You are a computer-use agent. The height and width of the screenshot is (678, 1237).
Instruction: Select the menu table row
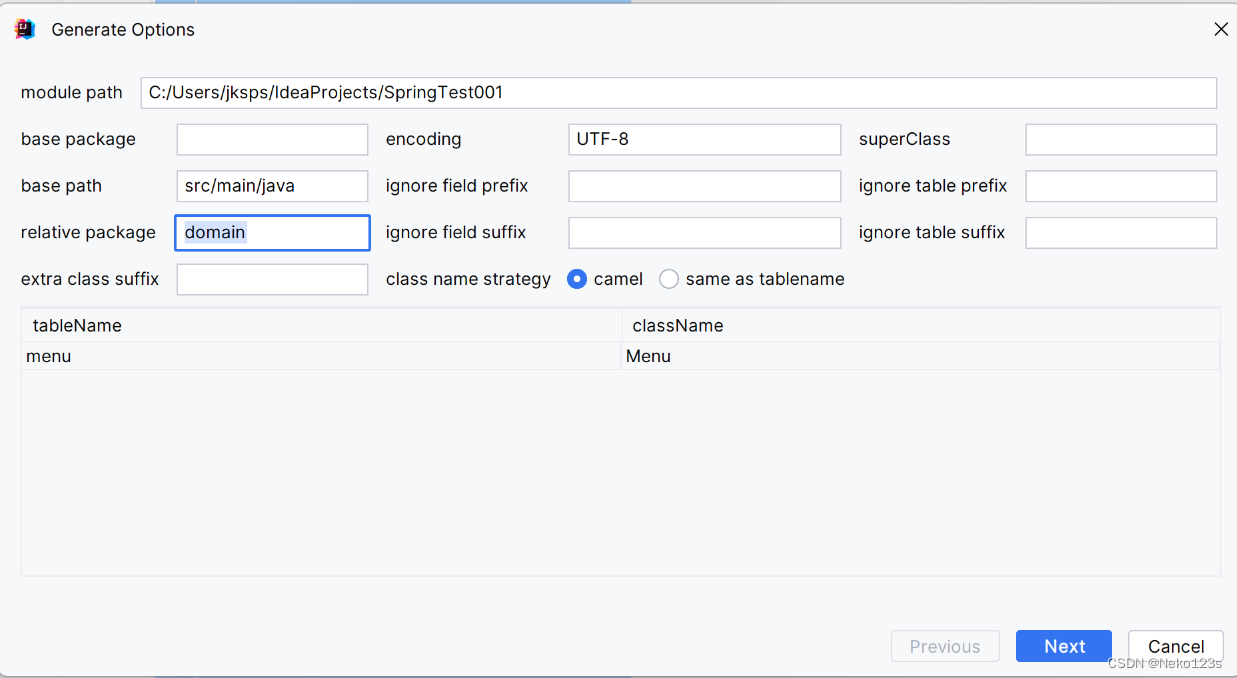(620, 356)
